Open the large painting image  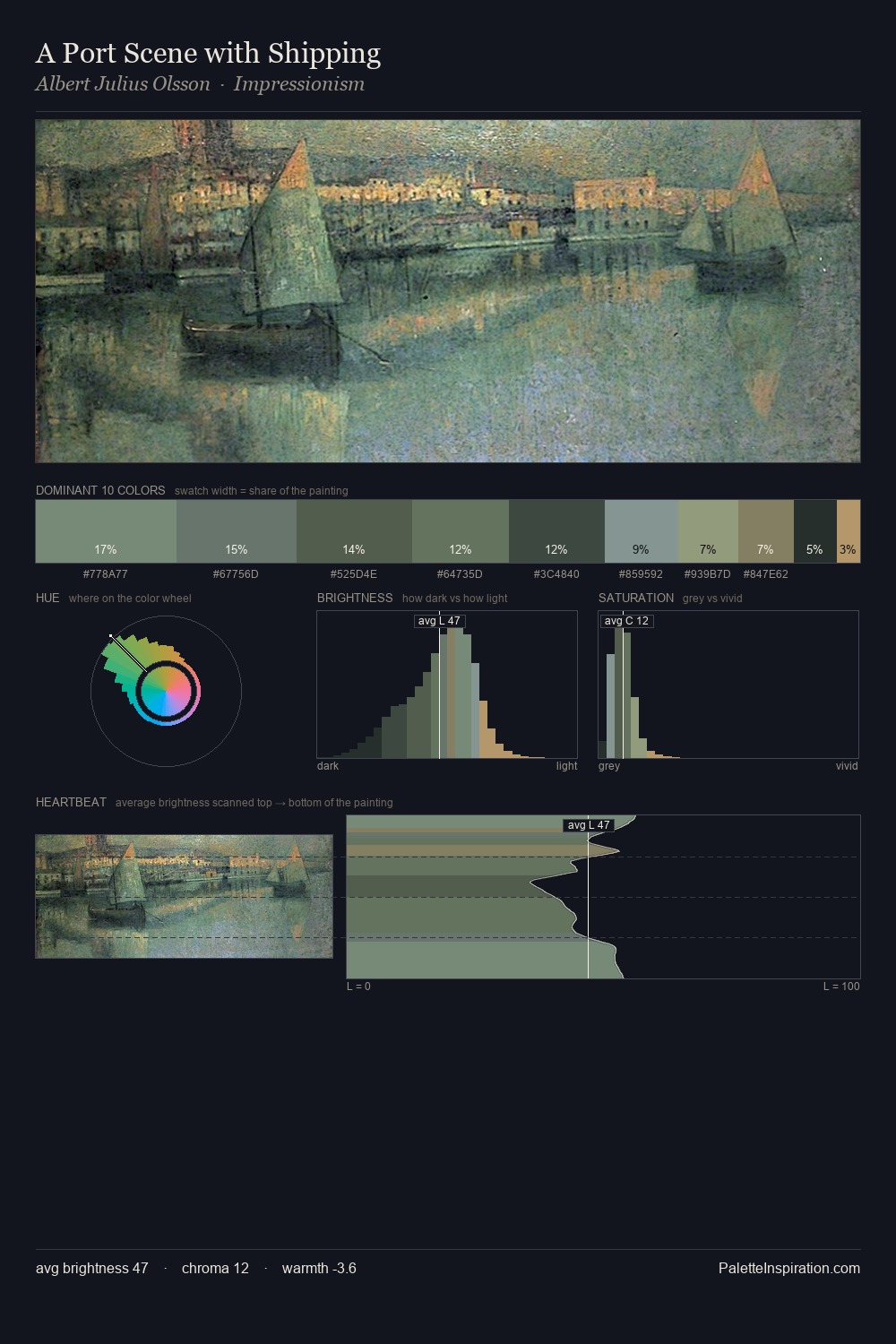click(448, 291)
